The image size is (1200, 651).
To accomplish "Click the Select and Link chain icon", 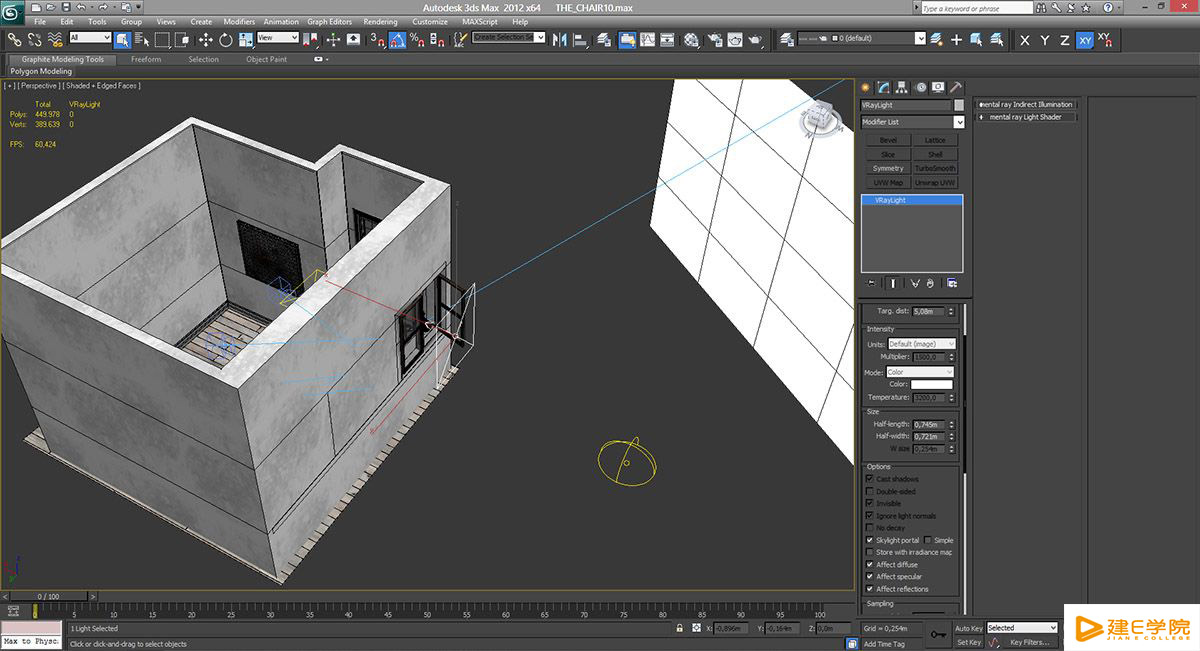I will click(x=14, y=40).
